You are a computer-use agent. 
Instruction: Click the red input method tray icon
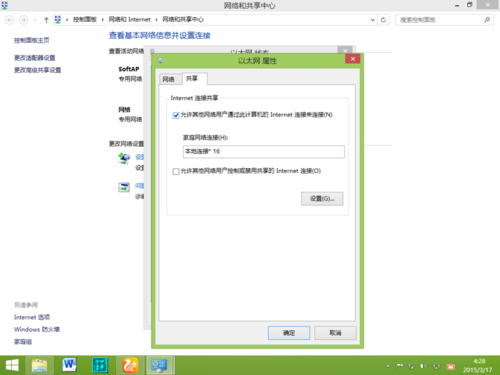[451, 367]
